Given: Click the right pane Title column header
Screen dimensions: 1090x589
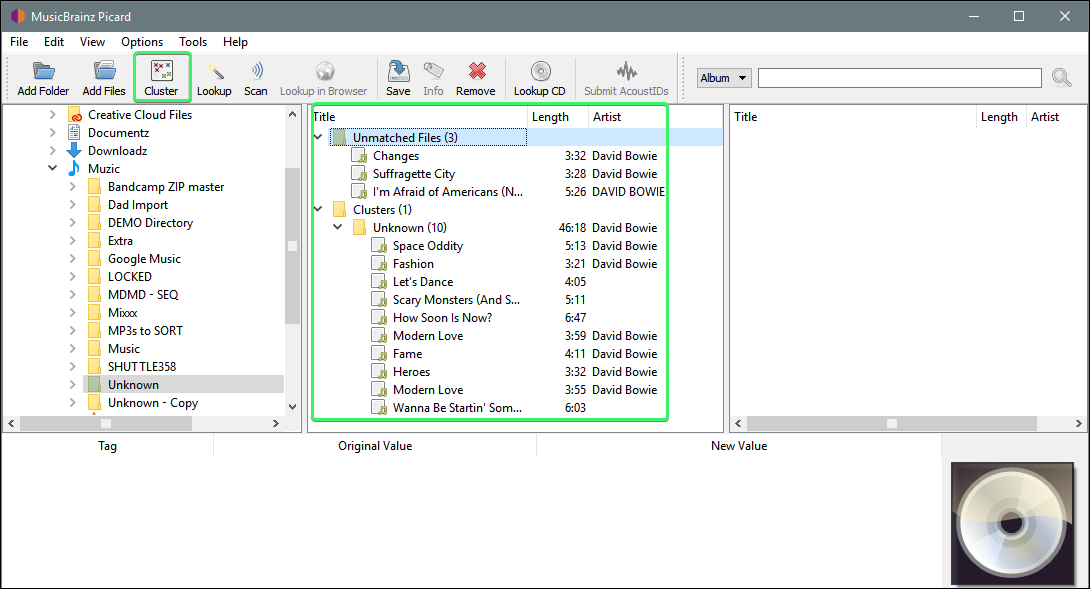Looking at the screenshot, I should [854, 117].
